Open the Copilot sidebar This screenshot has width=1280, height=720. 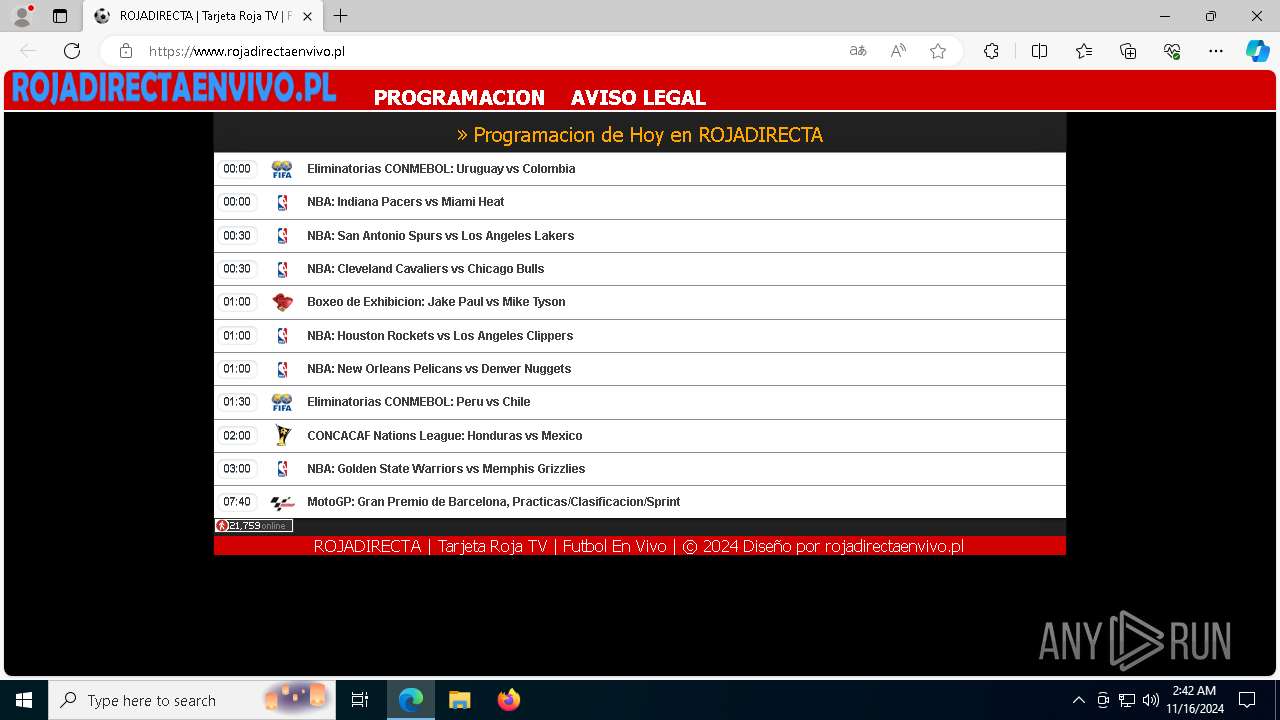pos(1257,51)
